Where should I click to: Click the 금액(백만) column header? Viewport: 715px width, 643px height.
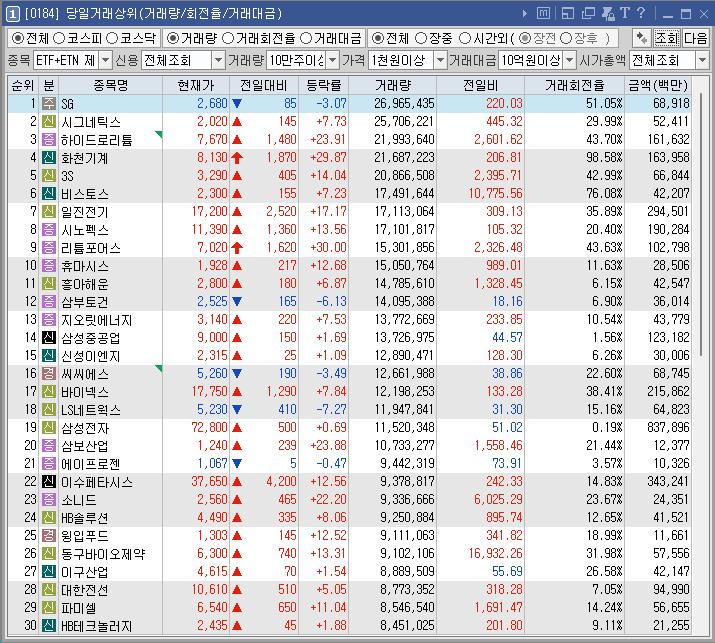pyautogui.click(x=658, y=85)
